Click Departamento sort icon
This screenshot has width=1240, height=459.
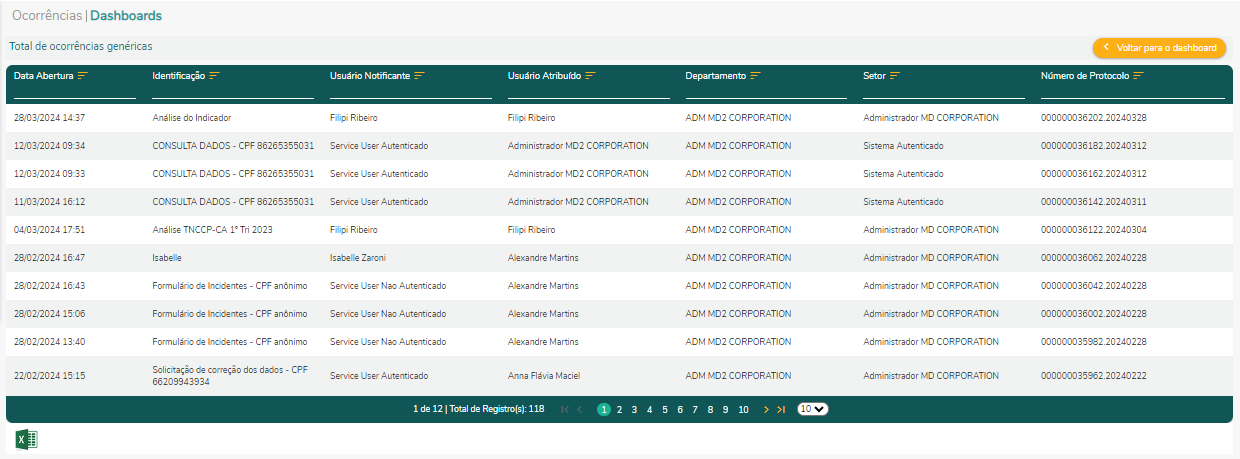coord(756,76)
